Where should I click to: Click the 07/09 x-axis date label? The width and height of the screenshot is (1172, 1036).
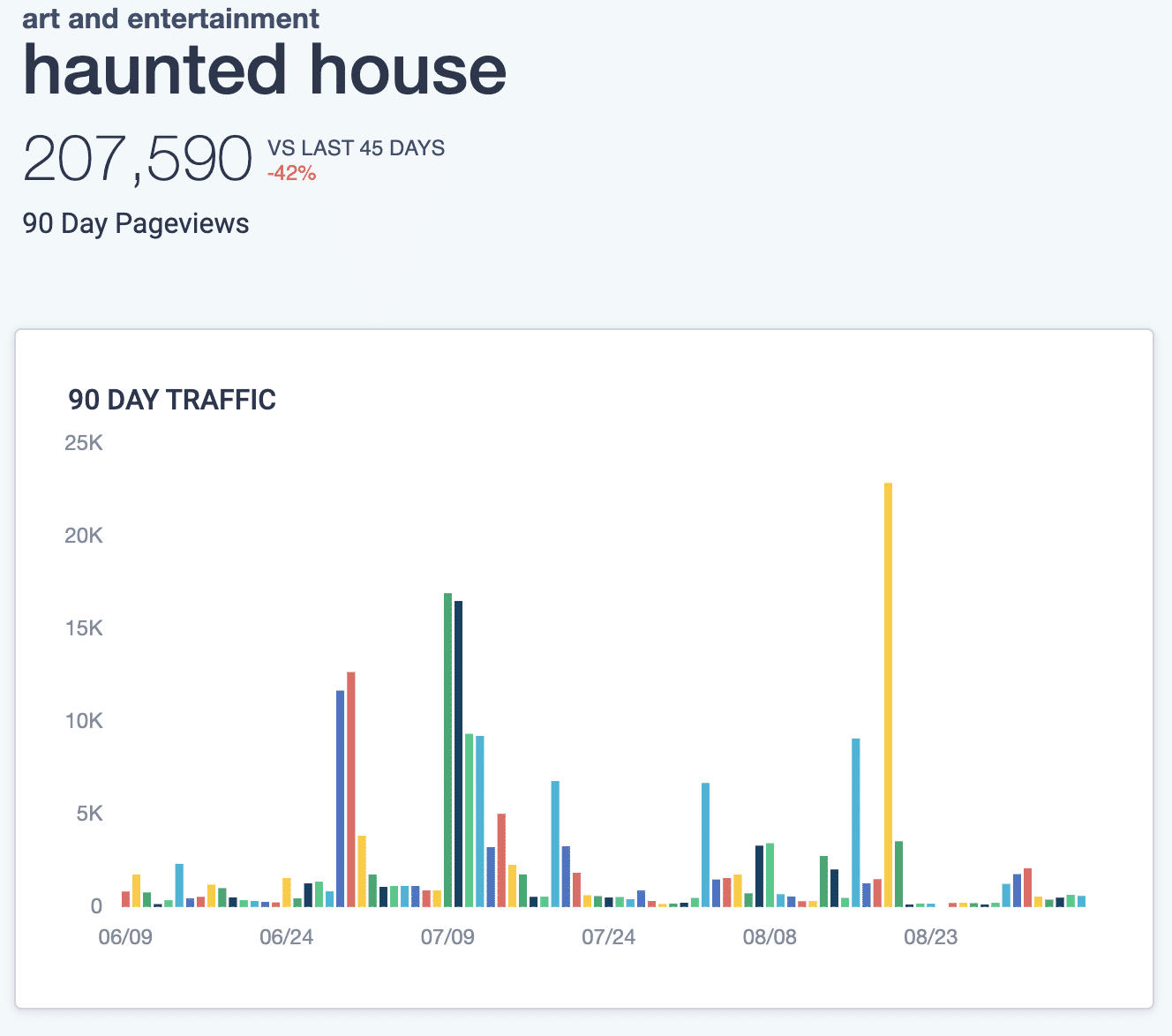point(447,937)
